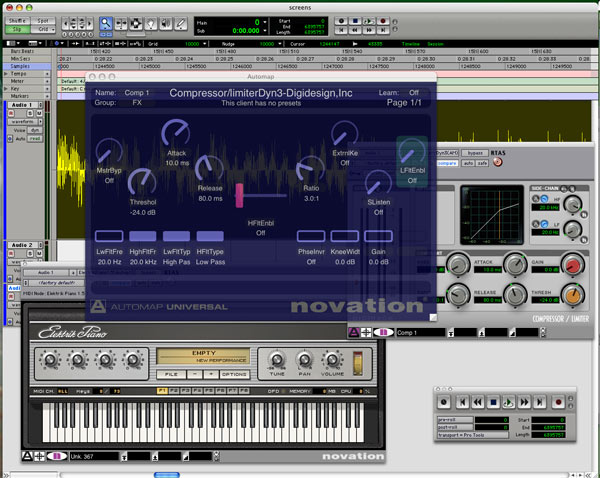Screen dimensions: 600x478
Task: Click red target button beside RTAS label
Action: coord(497,162)
